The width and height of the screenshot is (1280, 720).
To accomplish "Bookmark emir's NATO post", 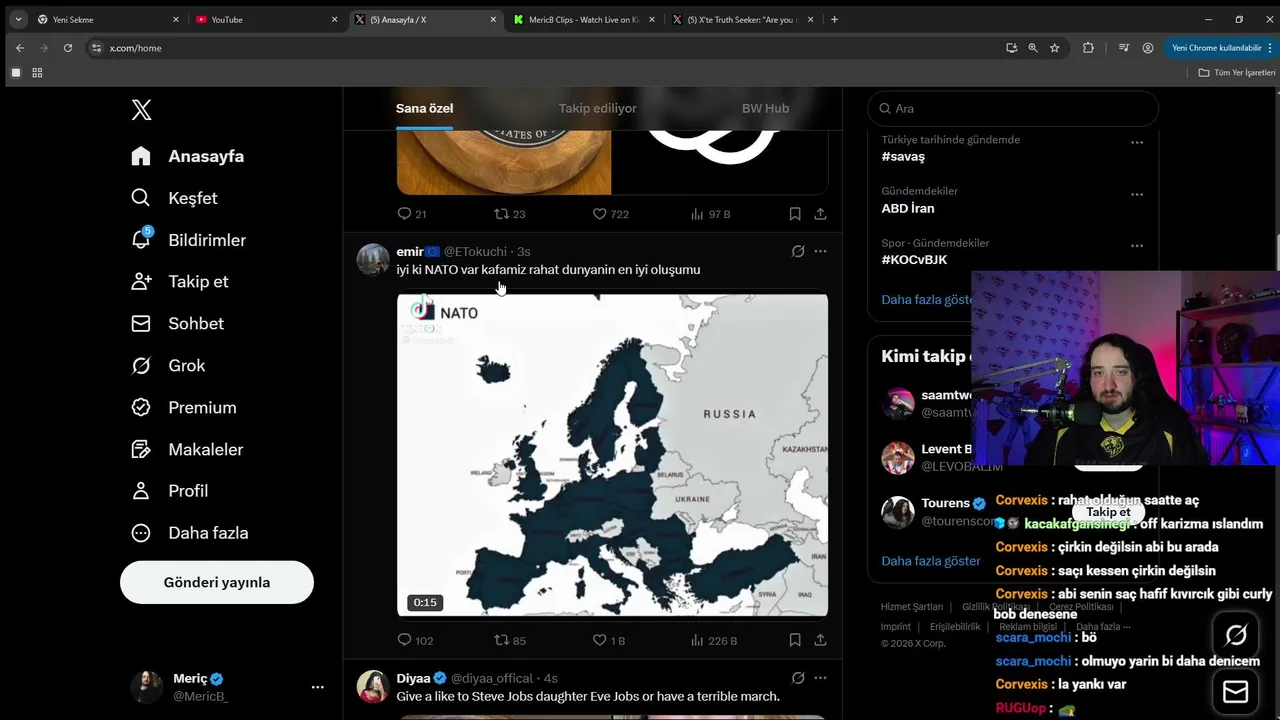I will point(795,640).
